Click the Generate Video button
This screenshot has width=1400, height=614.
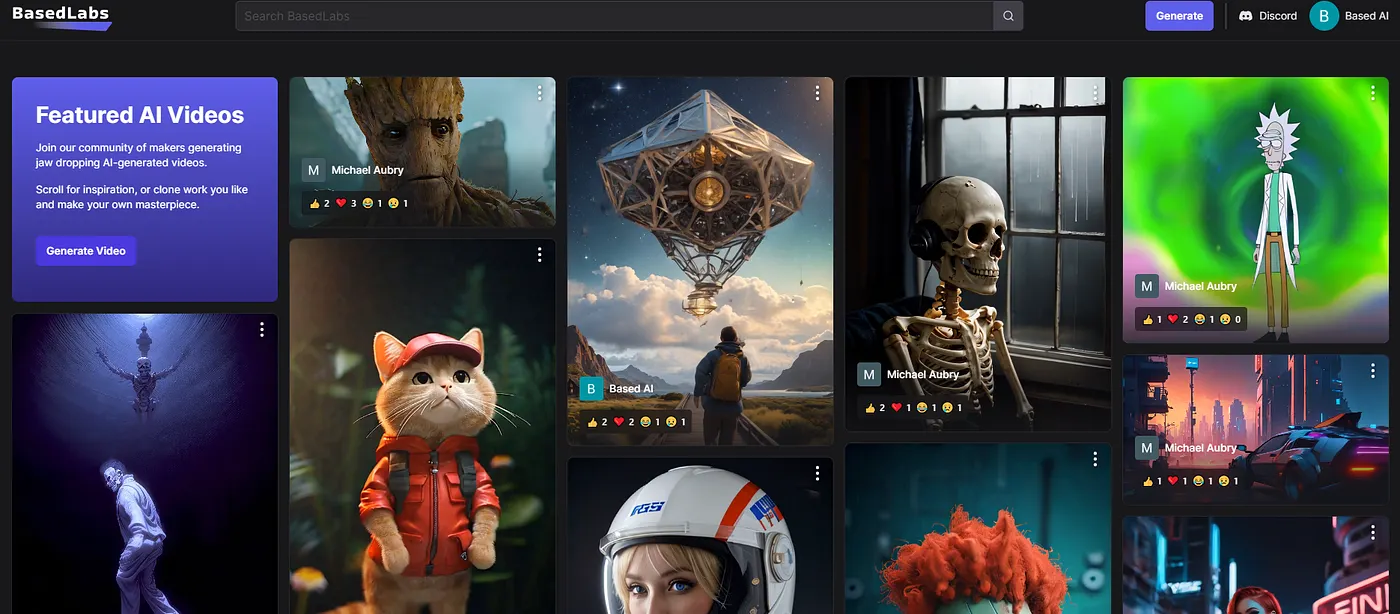point(86,251)
